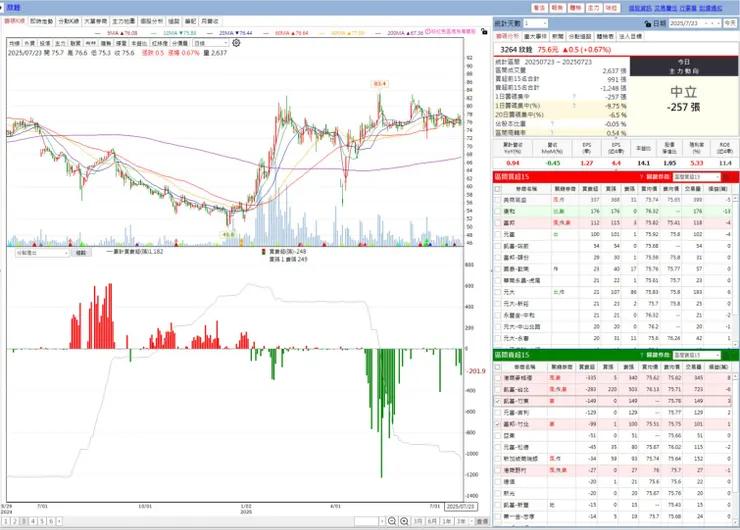Toggle the lock icon above the price chart

[x=484, y=32]
